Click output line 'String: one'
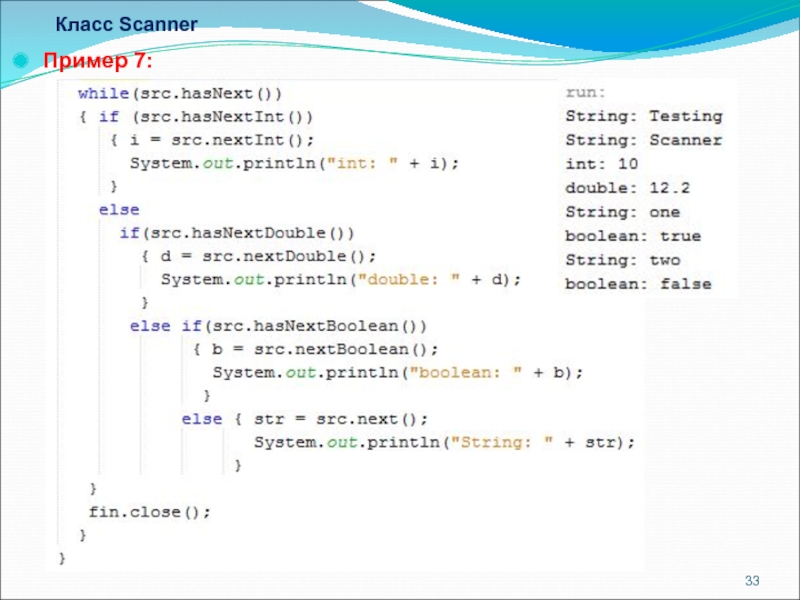Image resolution: width=800 pixels, height=600 pixels. coord(622,212)
